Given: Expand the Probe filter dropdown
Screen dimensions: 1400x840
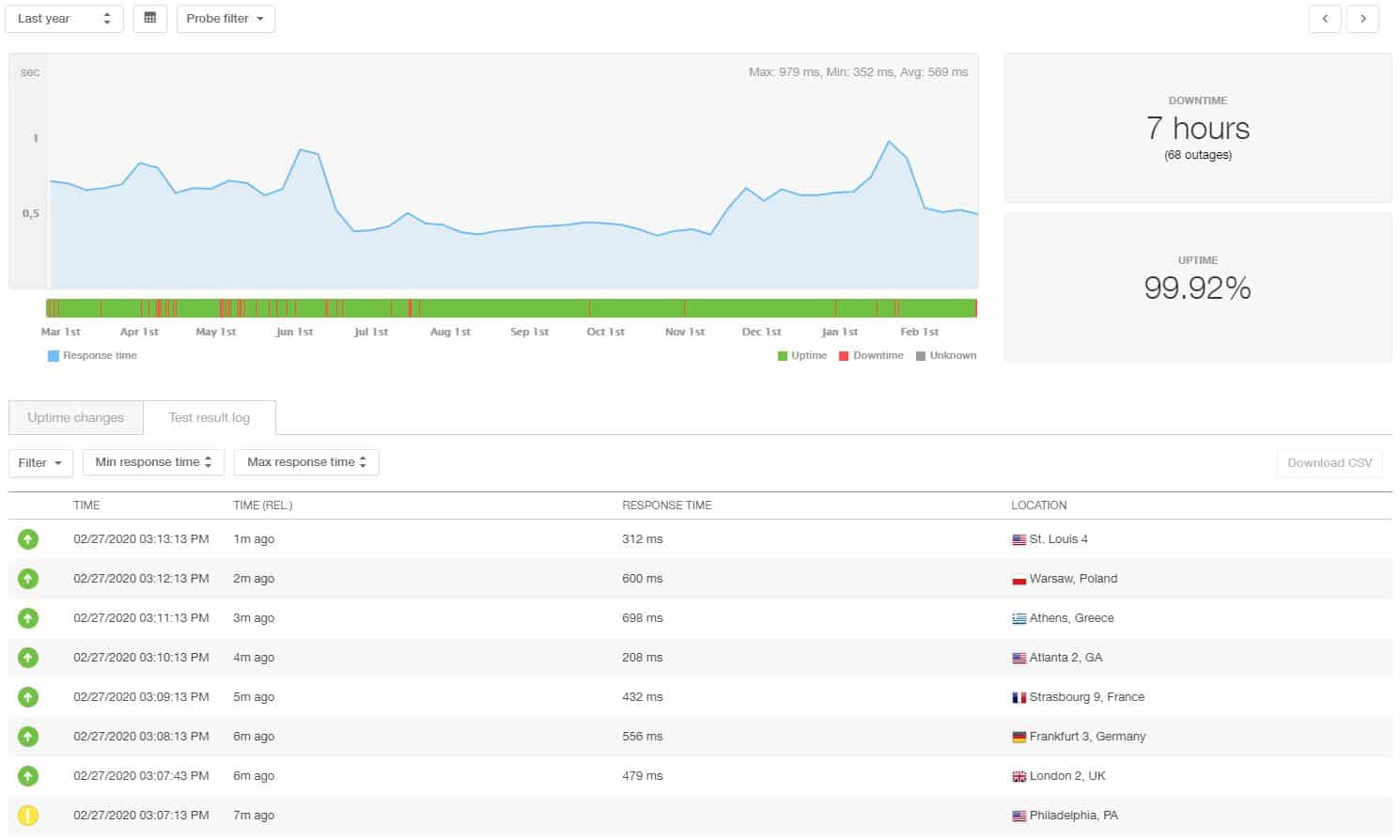Looking at the screenshot, I should 226,19.
